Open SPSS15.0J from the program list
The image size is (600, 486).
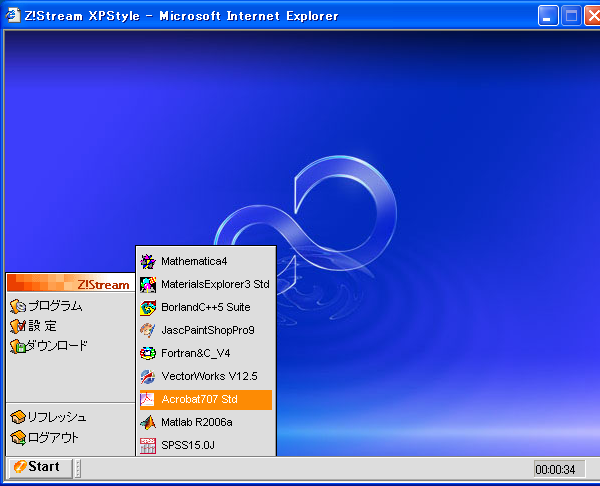coord(206,445)
